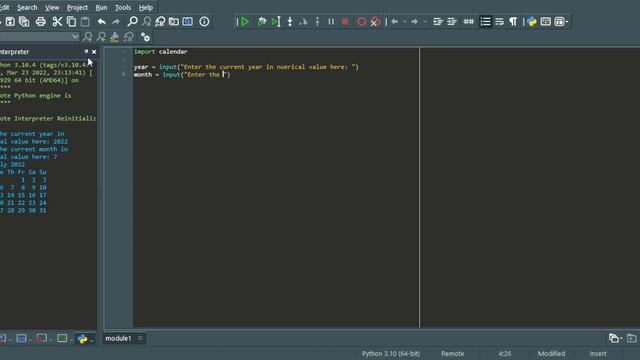640x360 pixels.
Task: Open the Search menu
Action: (27, 7)
